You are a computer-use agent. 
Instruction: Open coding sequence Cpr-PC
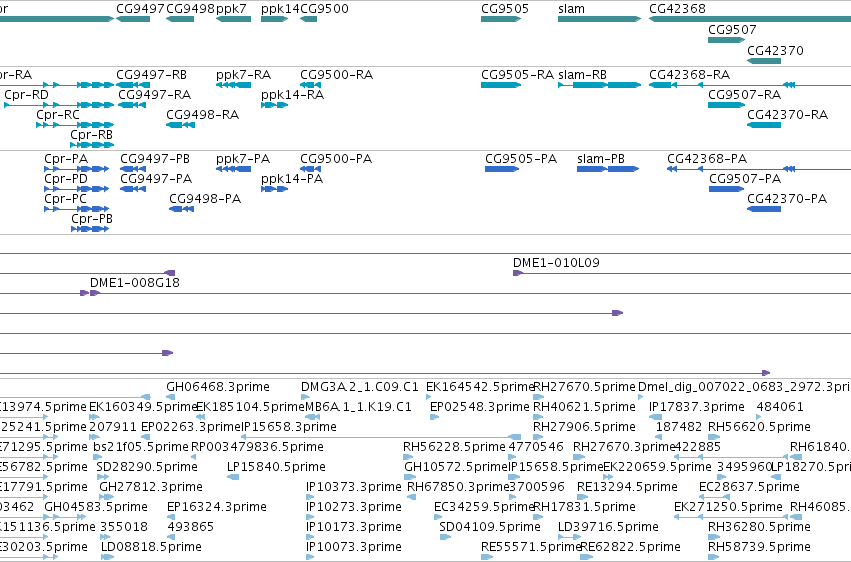pos(65,199)
